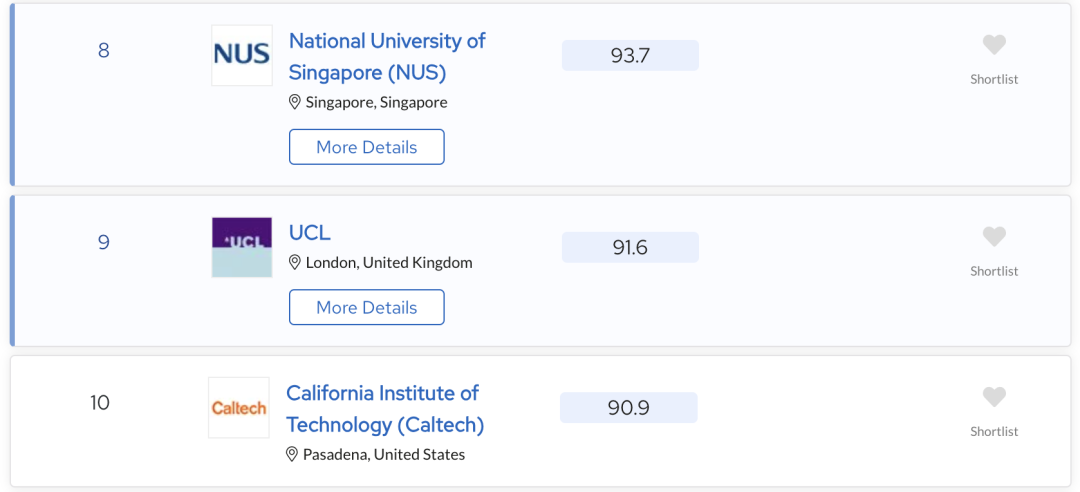Click the purple UCL logo image
The image size is (1080, 492).
[242, 247]
